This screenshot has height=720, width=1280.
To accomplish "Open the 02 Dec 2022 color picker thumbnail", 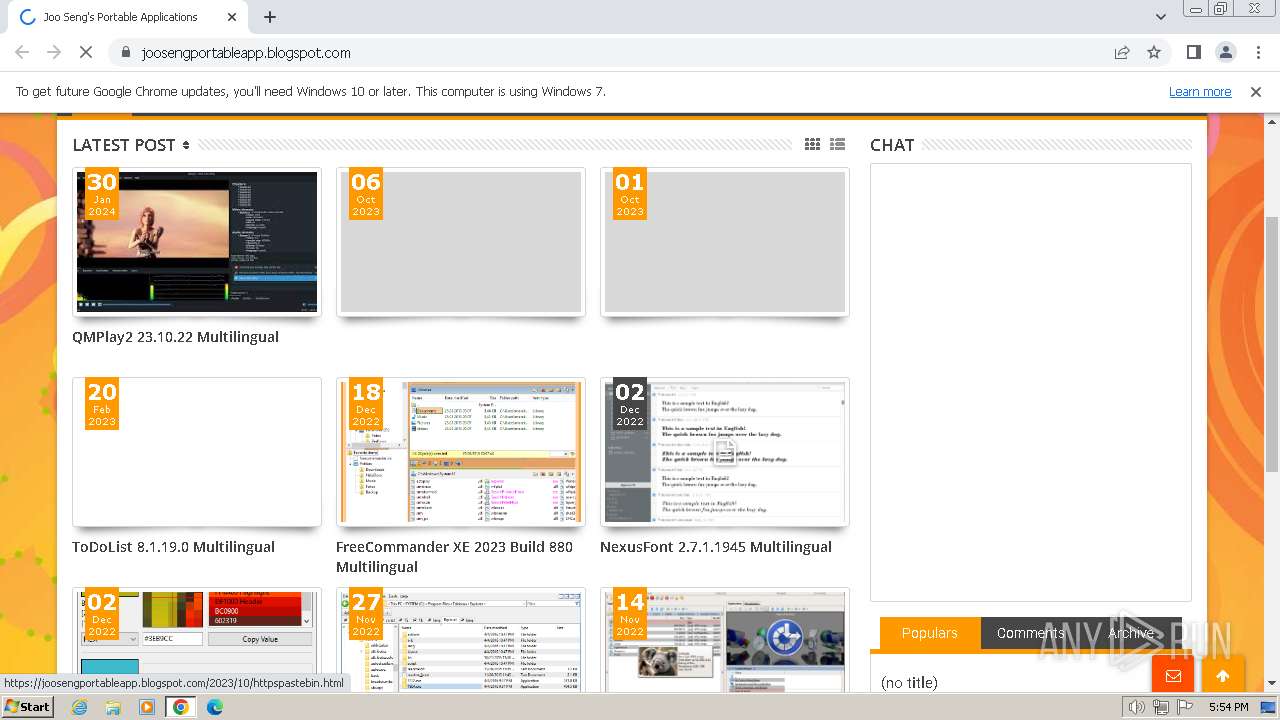I will tap(197, 640).
